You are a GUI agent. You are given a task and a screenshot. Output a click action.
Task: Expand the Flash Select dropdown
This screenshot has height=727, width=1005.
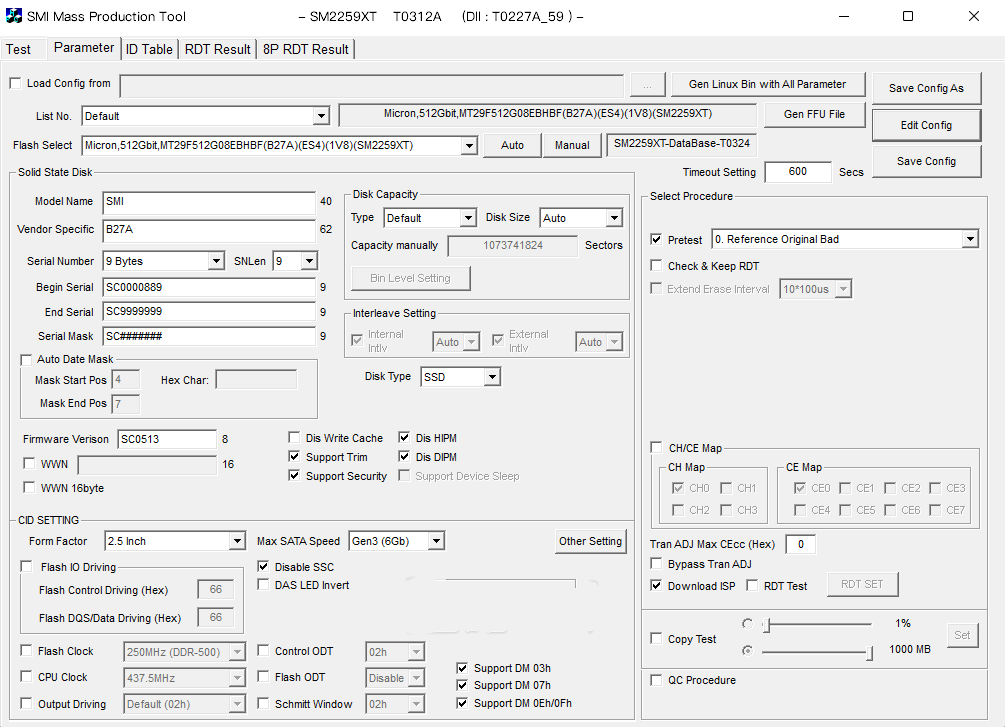pyautogui.click(x=469, y=146)
